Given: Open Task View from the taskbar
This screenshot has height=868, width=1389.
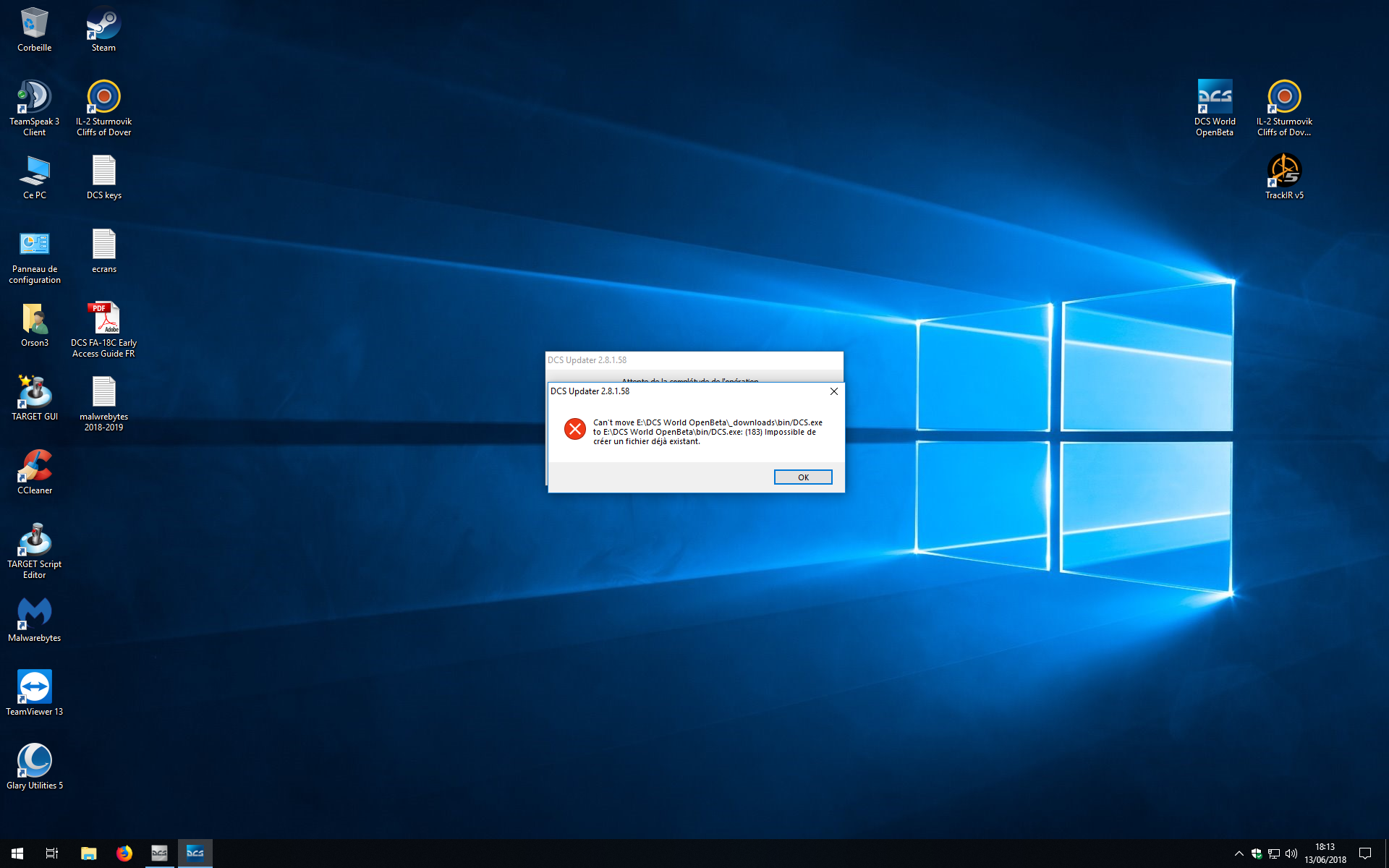Looking at the screenshot, I should [x=52, y=854].
